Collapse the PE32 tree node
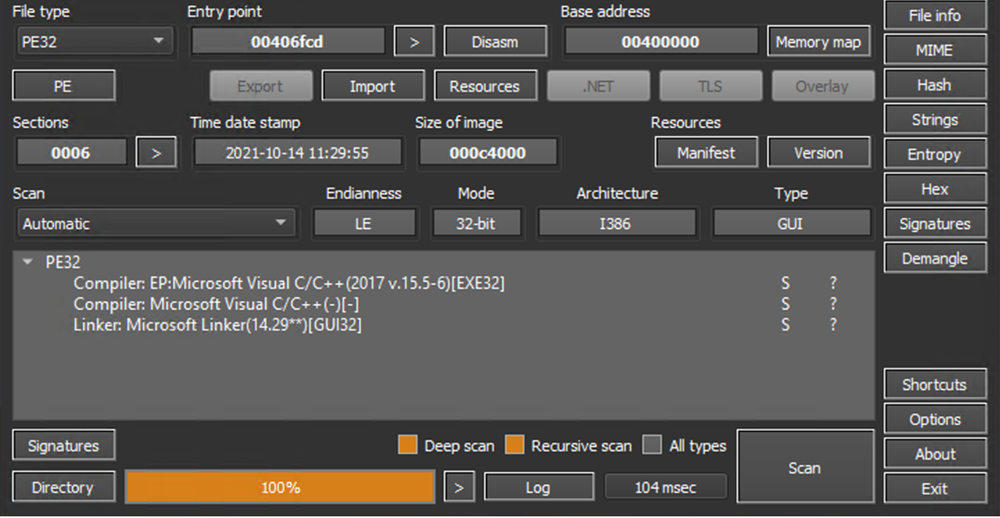 (x=27, y=262)
